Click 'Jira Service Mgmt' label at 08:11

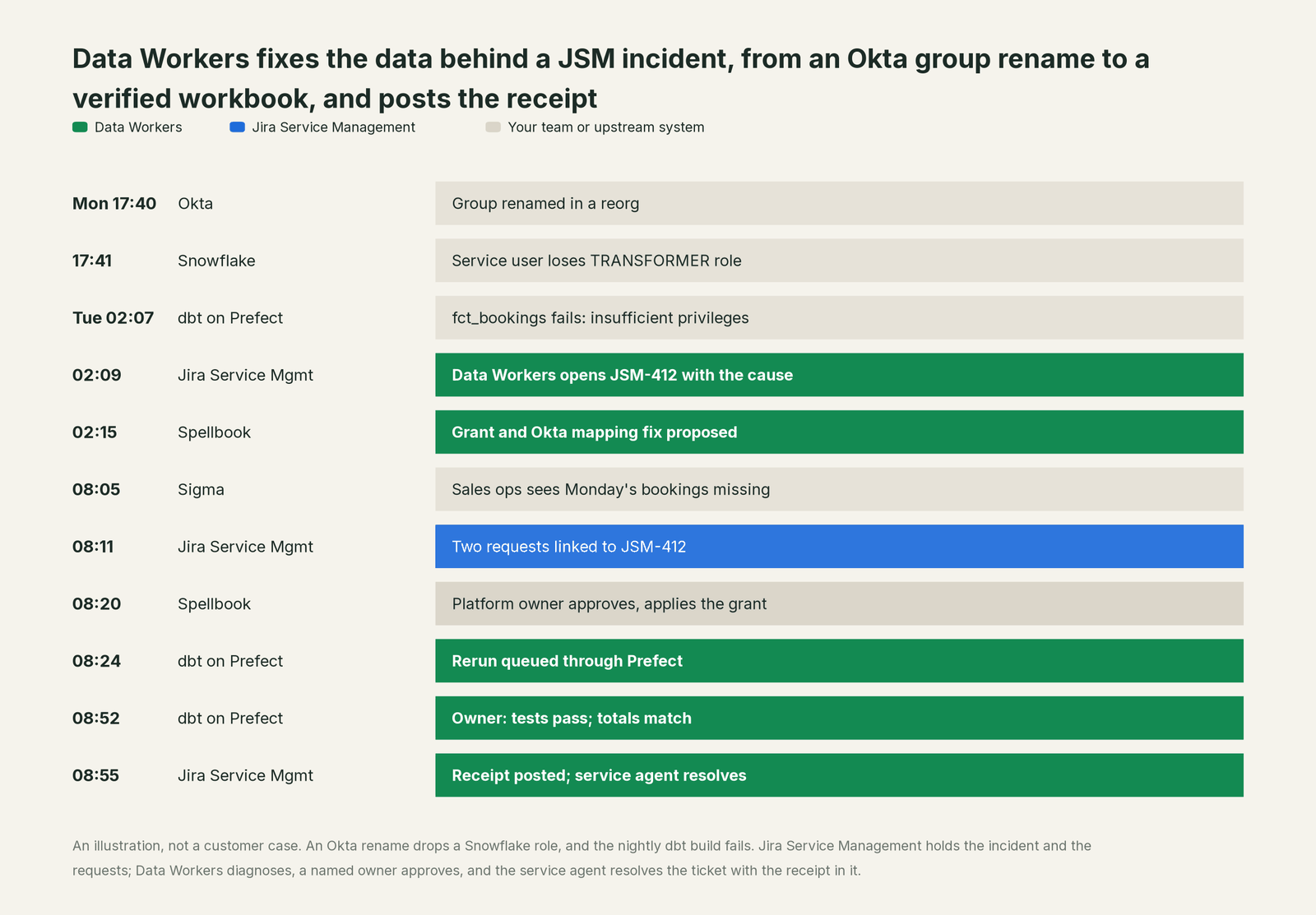(246, 547)
